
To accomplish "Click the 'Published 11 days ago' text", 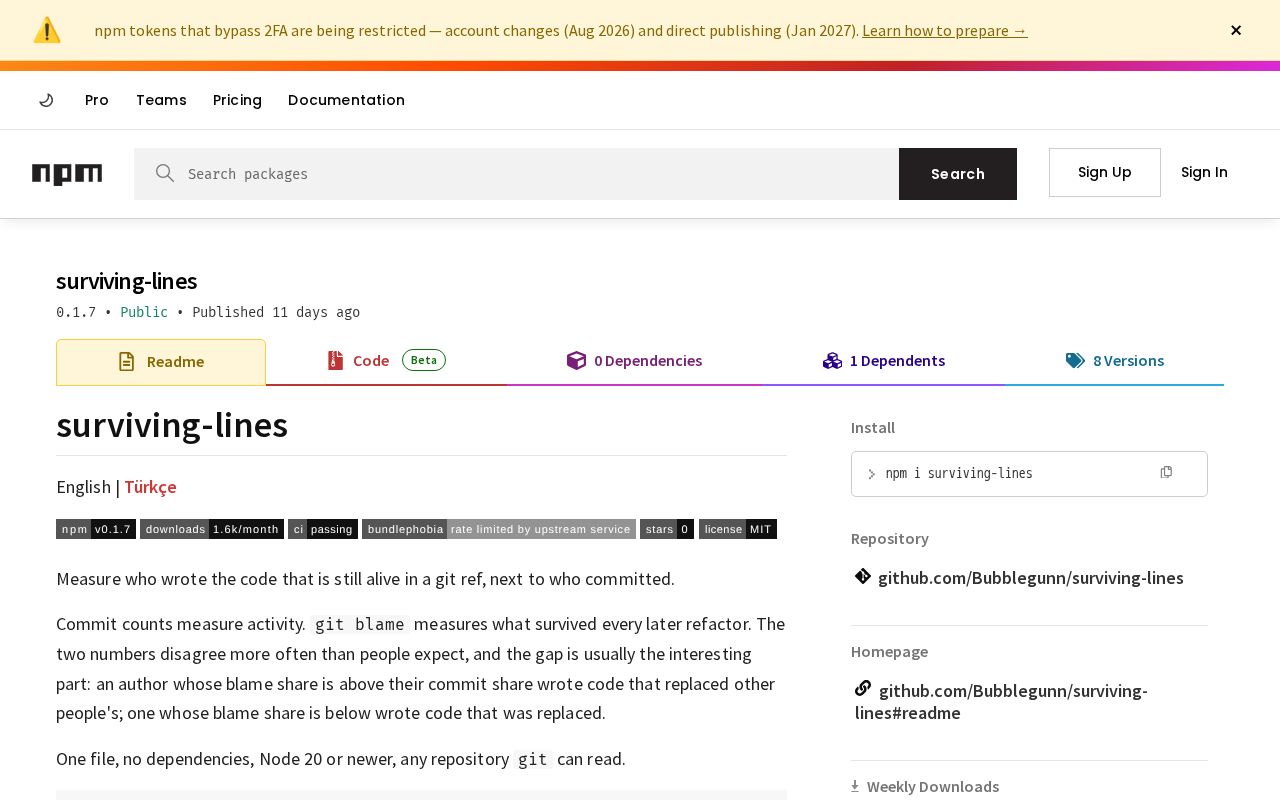I will pos(276,312).
